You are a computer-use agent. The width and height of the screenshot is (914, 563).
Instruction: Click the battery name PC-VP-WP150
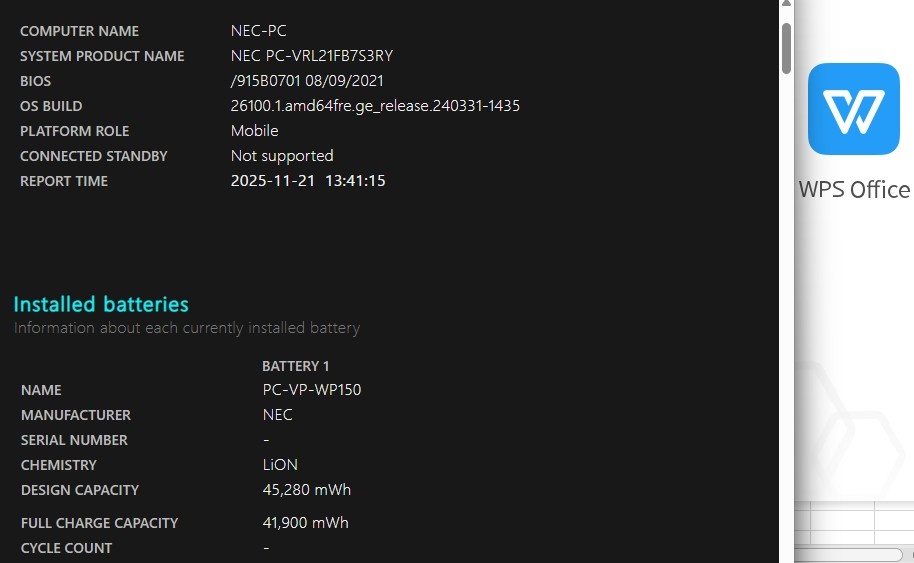coord(311,390)
